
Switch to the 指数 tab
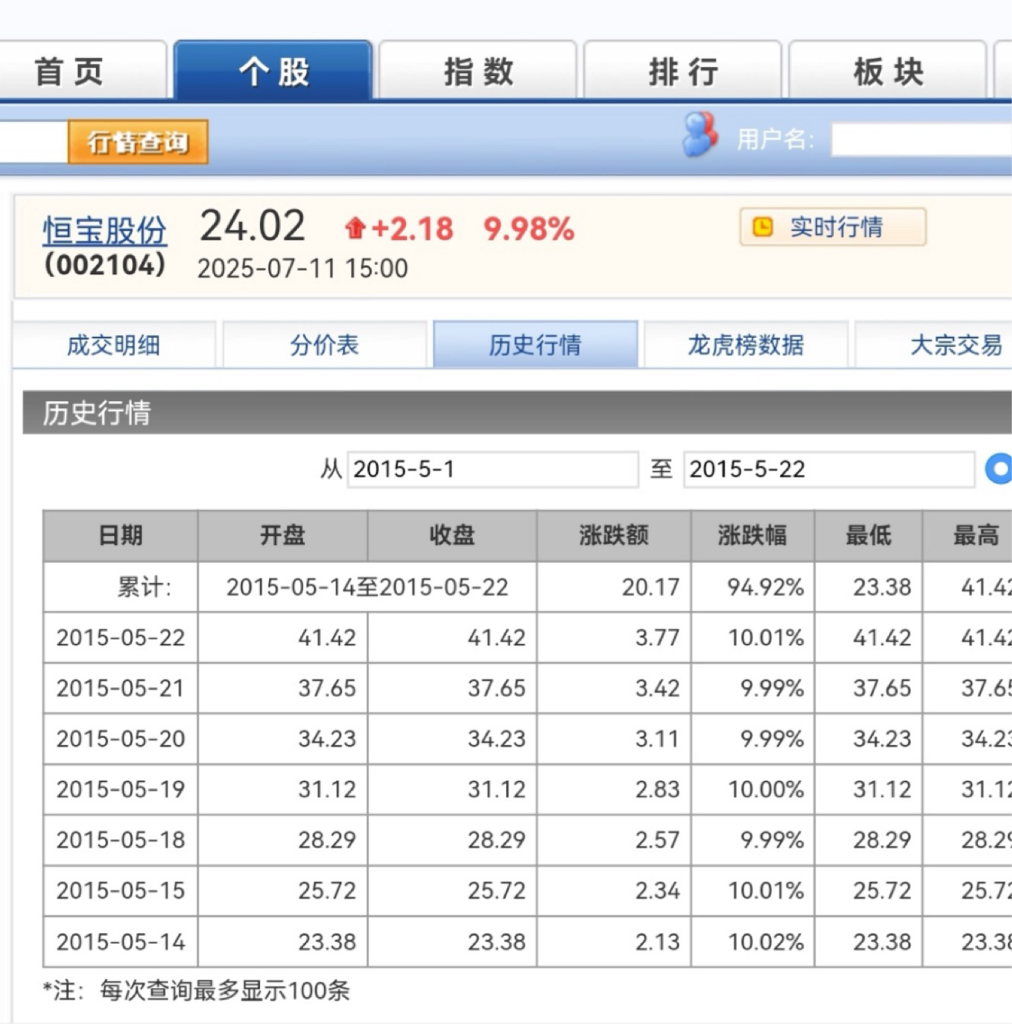pyautogui.click(x=478, y=71)
